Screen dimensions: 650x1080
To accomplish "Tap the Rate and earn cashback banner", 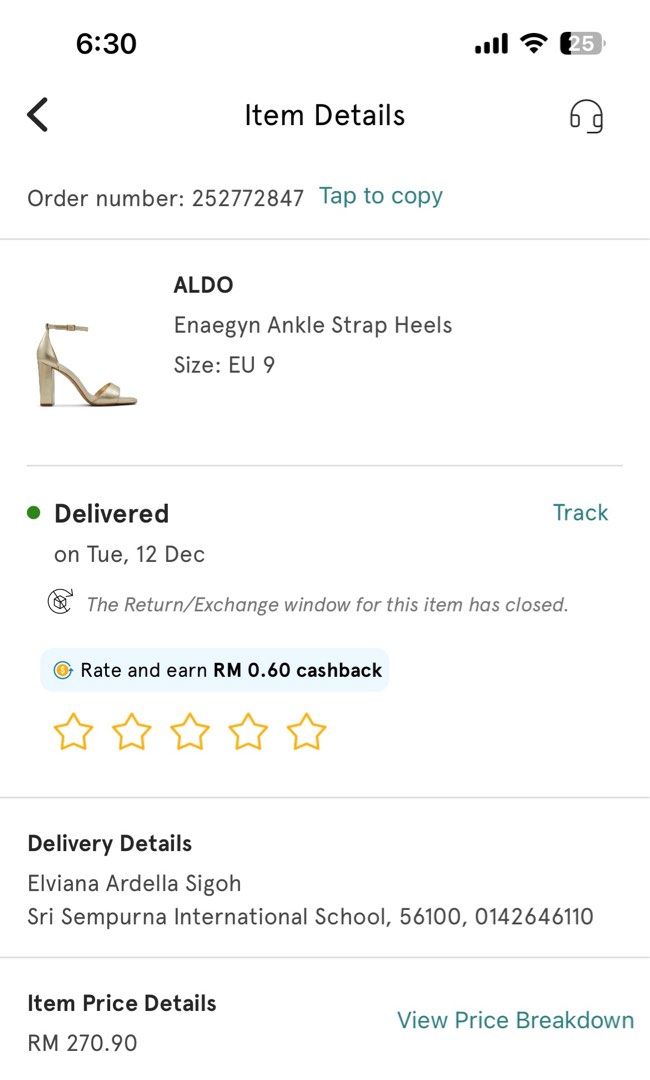I will 215,670.
